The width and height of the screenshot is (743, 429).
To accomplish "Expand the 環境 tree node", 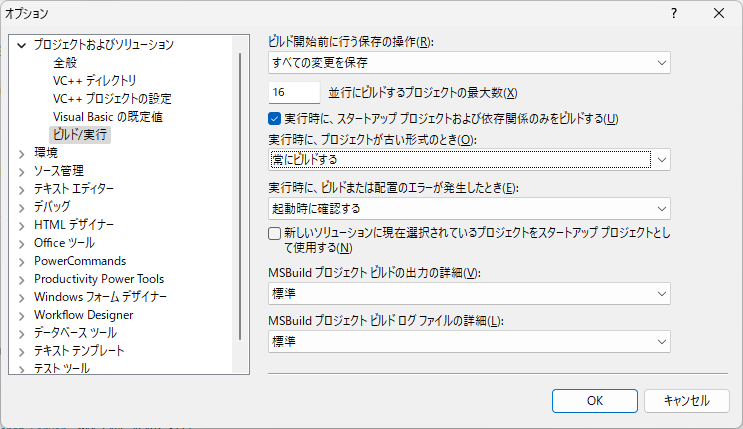I will [22, 153].
